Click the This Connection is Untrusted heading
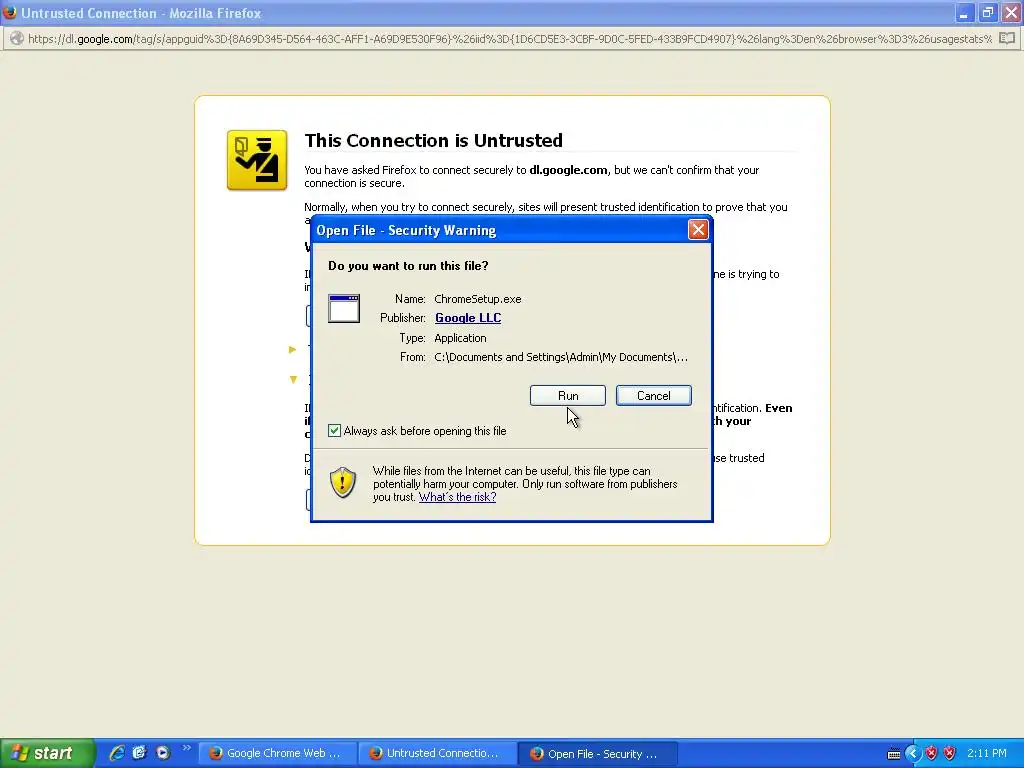The image size is (1024, 768). point(434,140)
